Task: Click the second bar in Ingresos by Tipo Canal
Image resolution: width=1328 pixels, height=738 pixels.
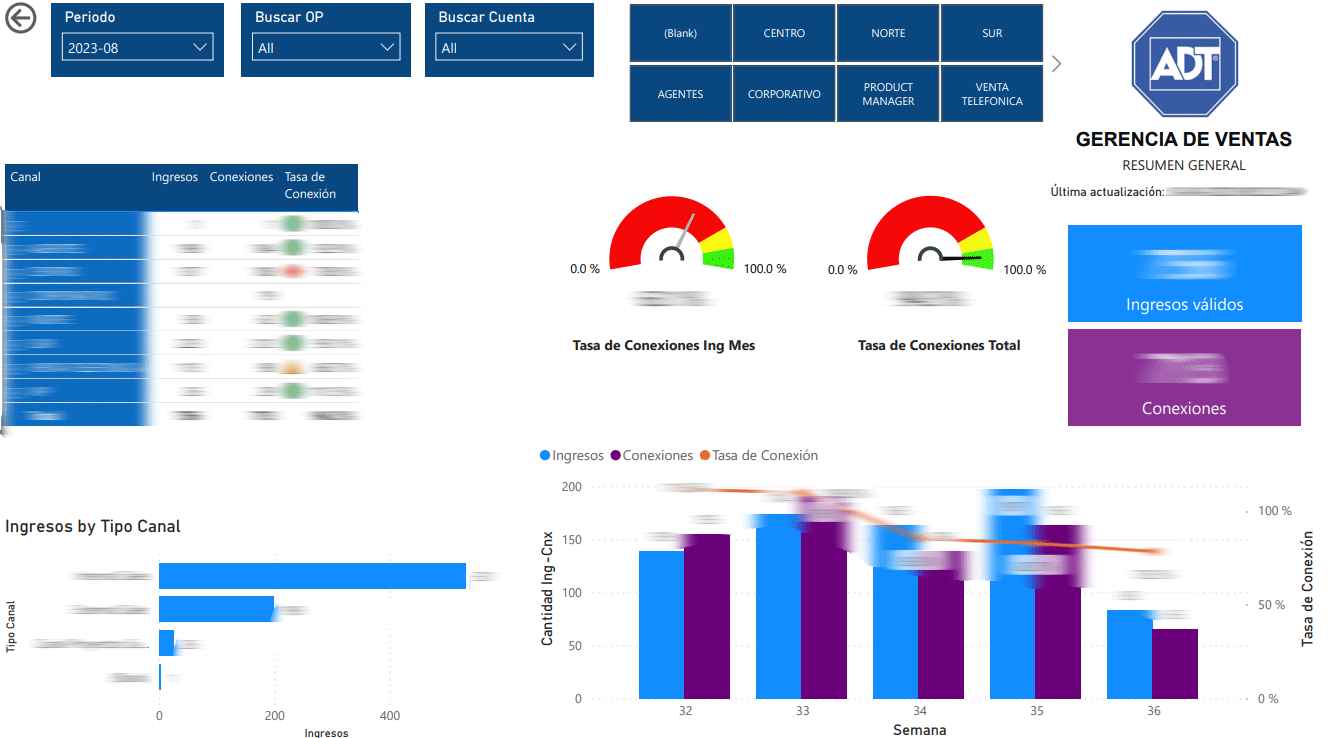Action: tap(216, 609)
